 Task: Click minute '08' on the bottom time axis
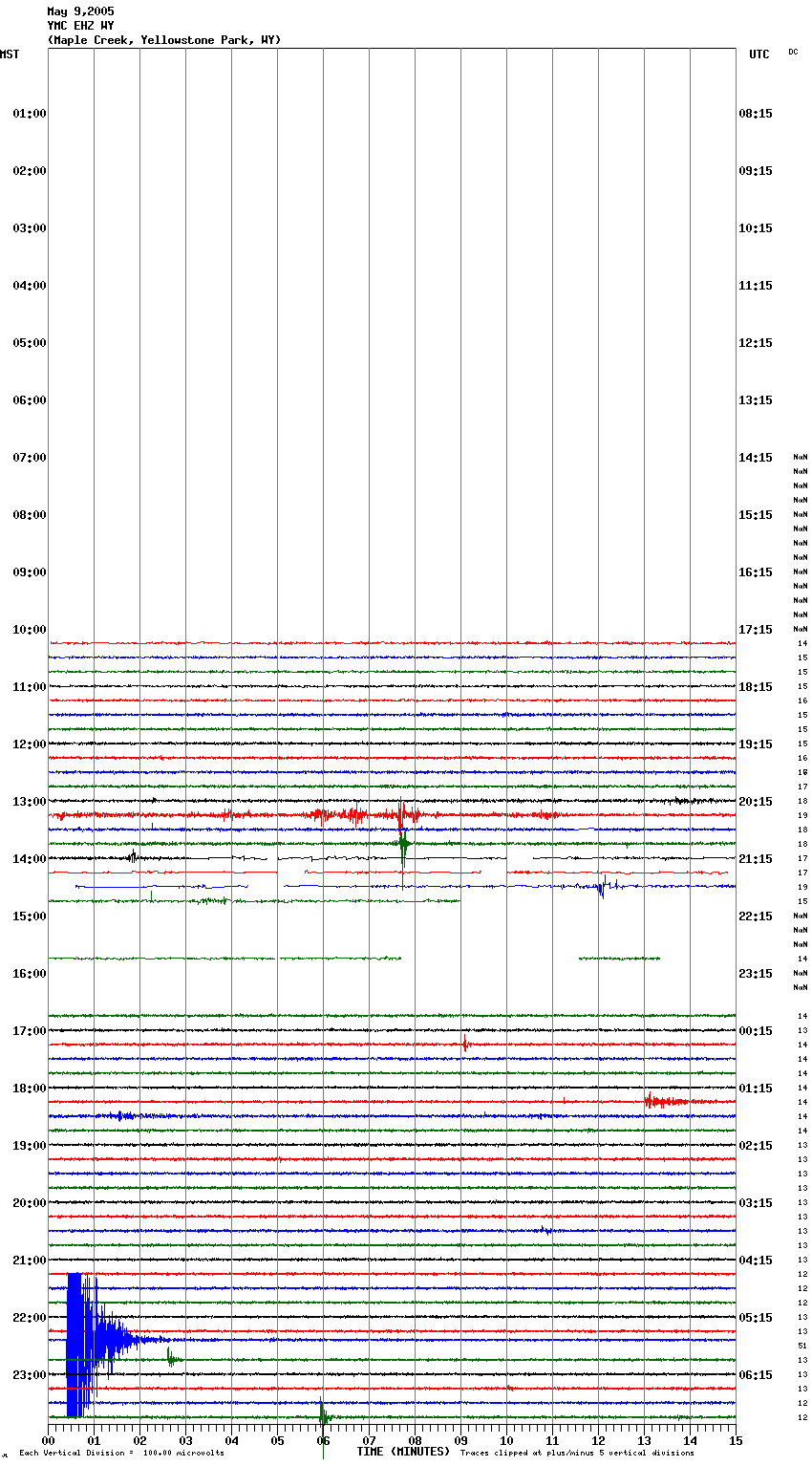(415, 1440)
